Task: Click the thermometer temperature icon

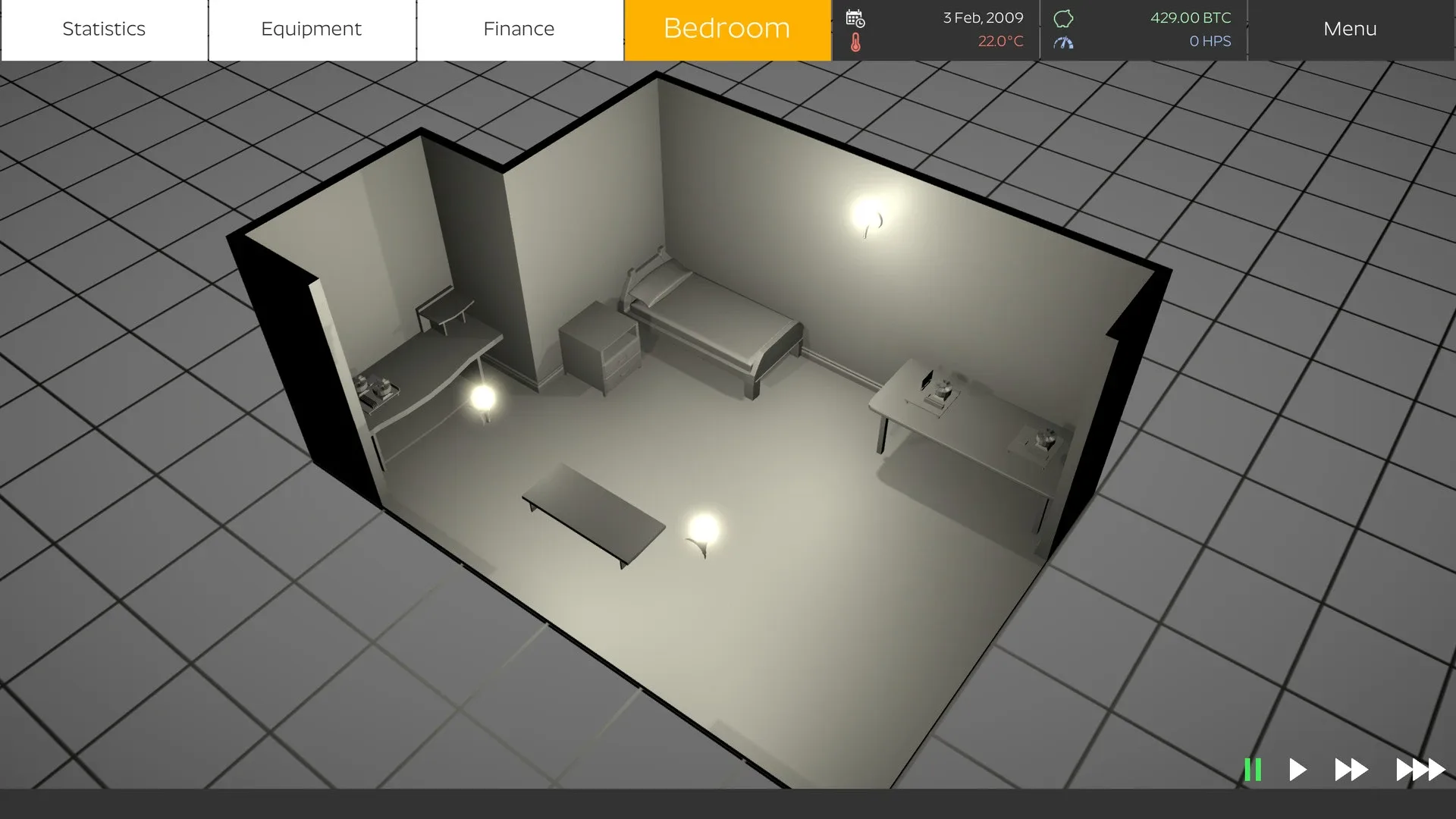Action: pos(855,42)
